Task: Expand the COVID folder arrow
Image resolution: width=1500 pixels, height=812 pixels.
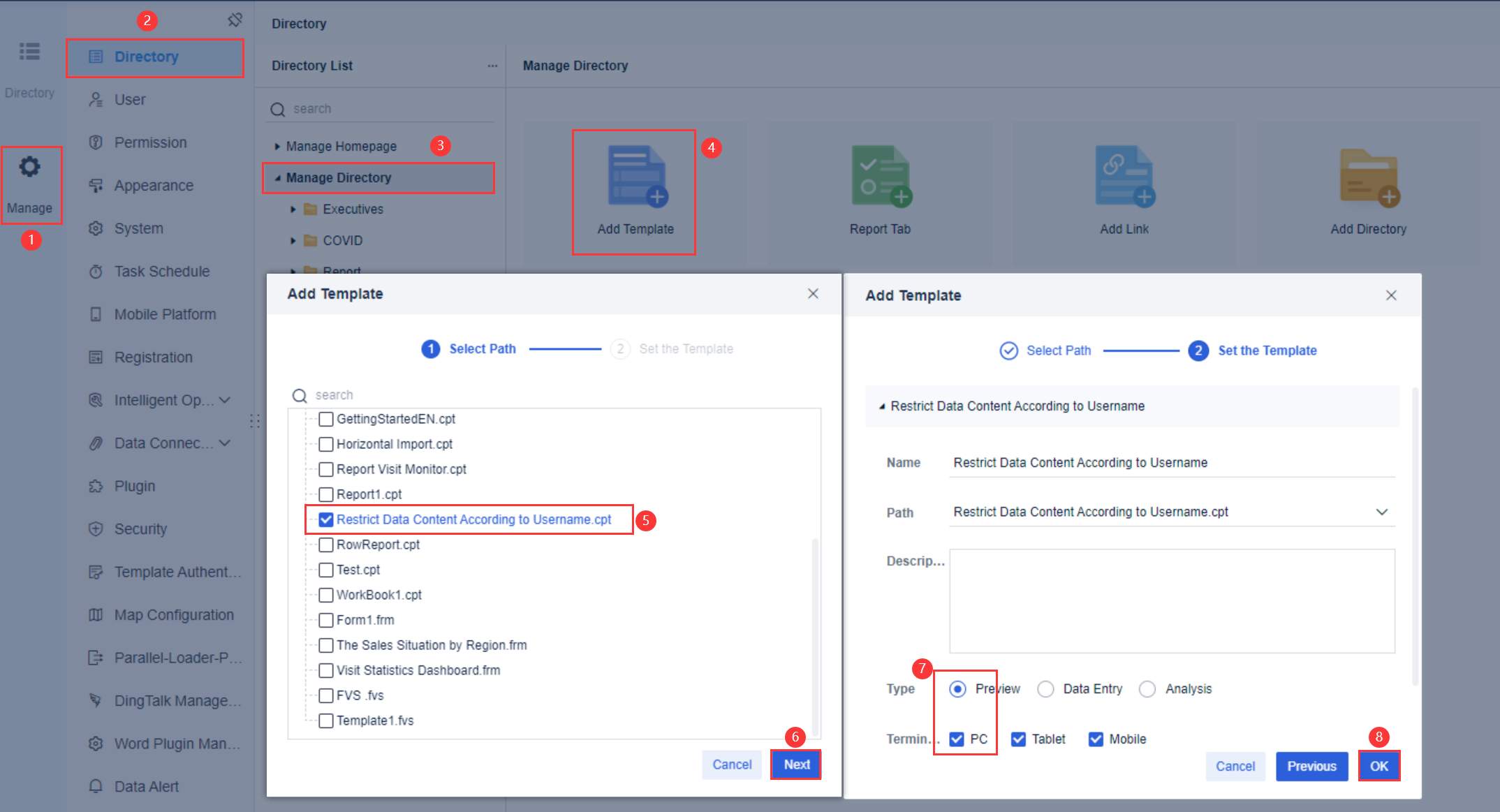Action: (293, 241)
